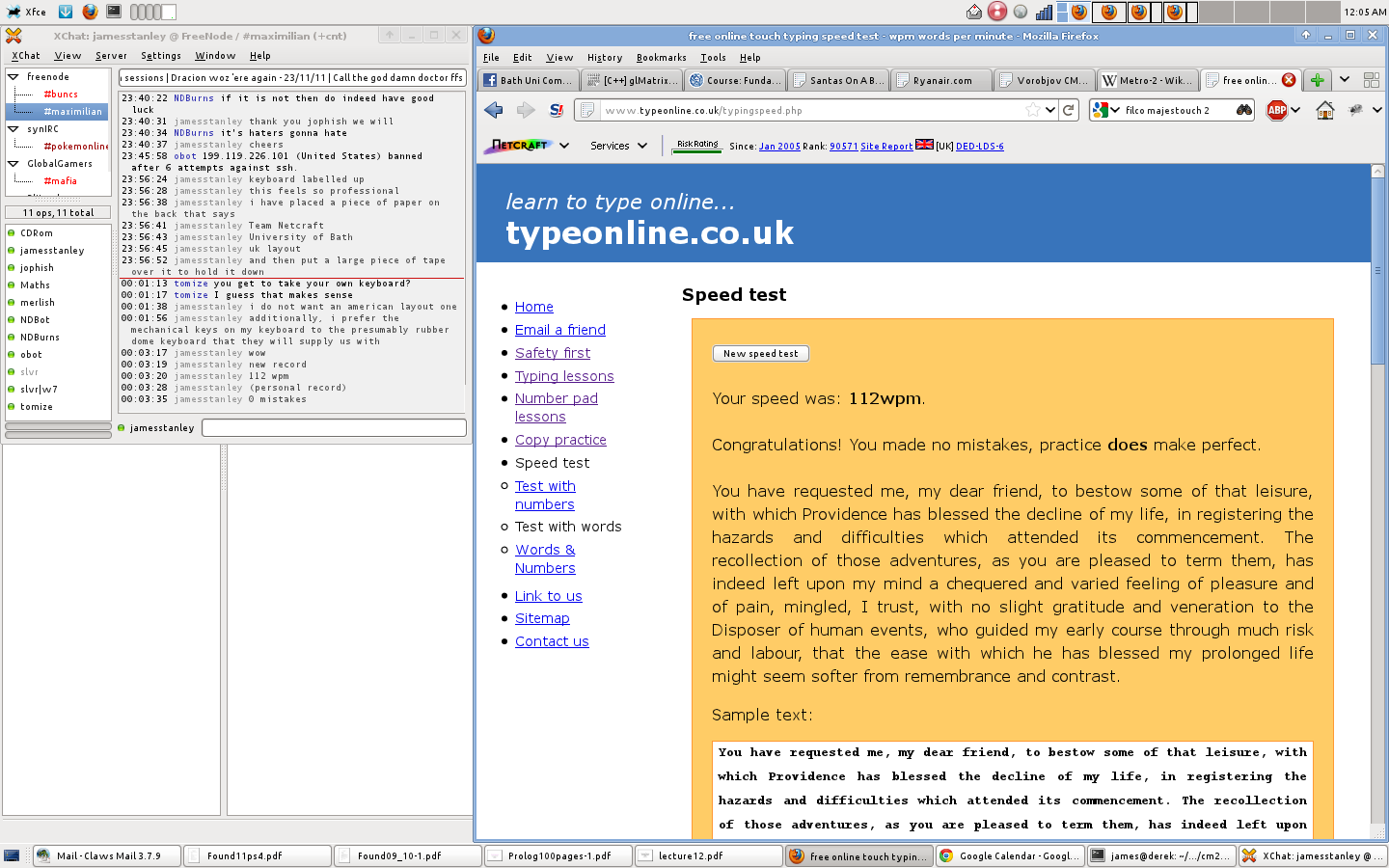Click the Adblock Plus ABP icon
Screen dimensions: 1389x868
[x=1277, y=110]
